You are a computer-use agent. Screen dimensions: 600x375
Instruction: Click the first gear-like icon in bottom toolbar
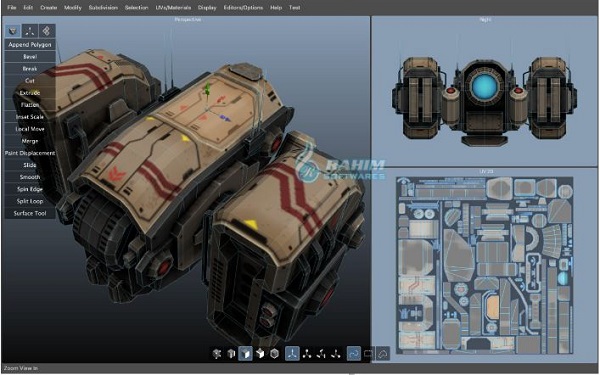[x=217, y=353]
